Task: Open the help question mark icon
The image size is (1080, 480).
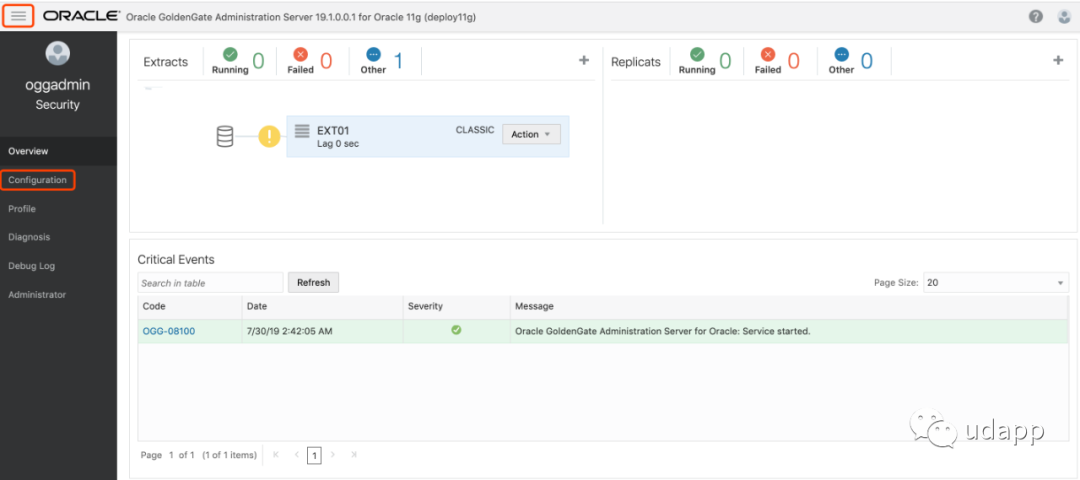Action: pyautogui.click(x=1035, y=17)
